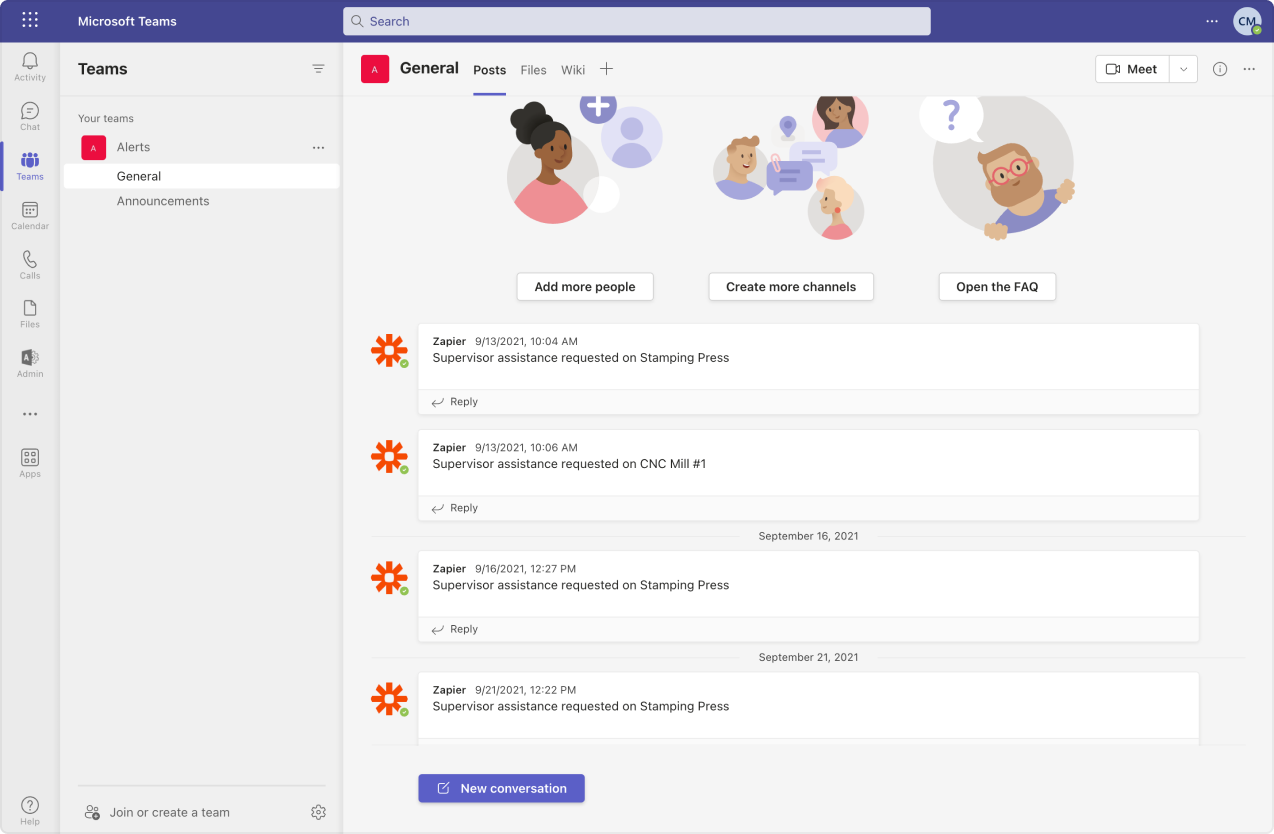Open Chat in the sidebar
Screen dimensions: 1274x834
30,116
